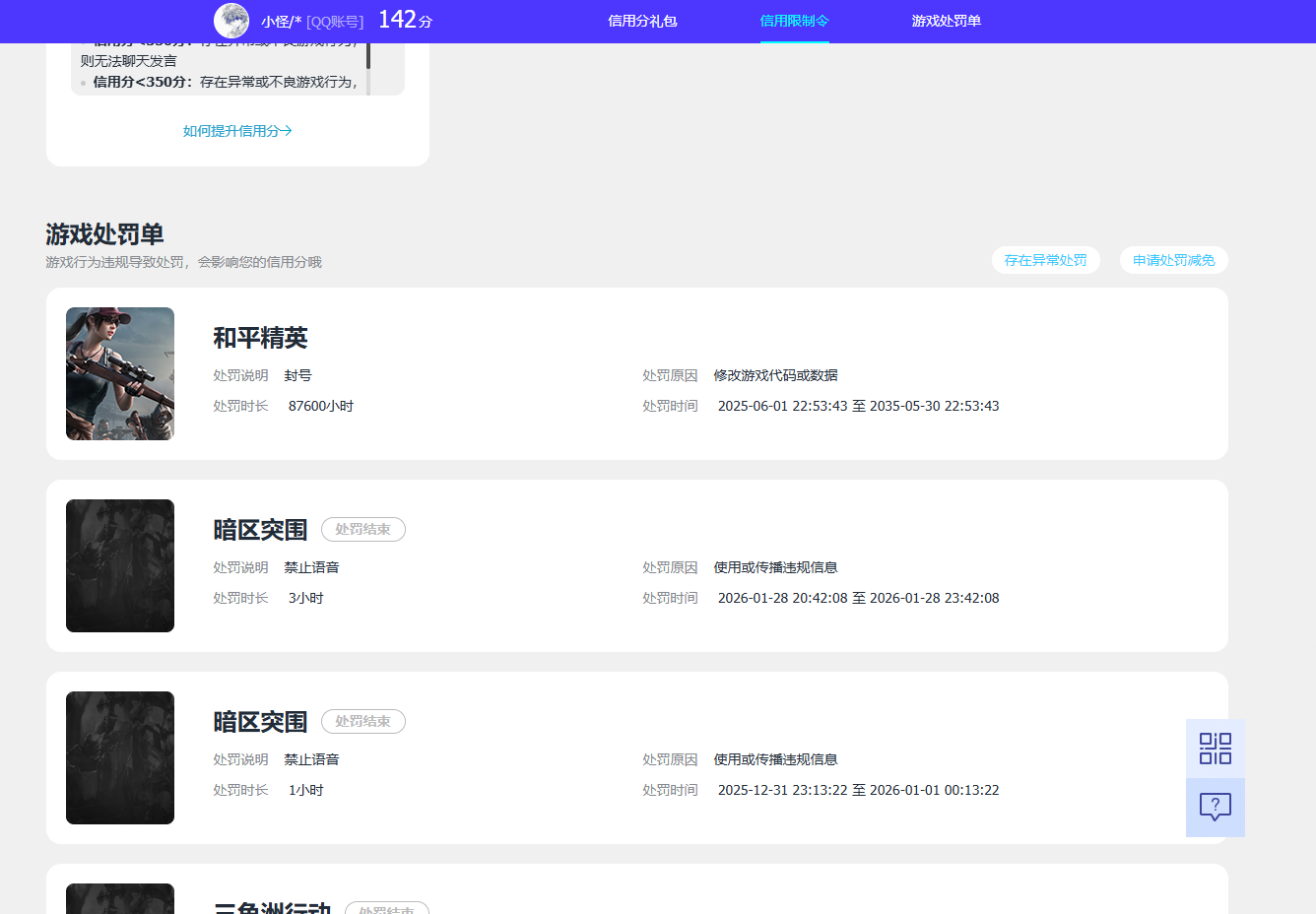Click the 申请处罚减免 button

click(x=1173, y=259)
